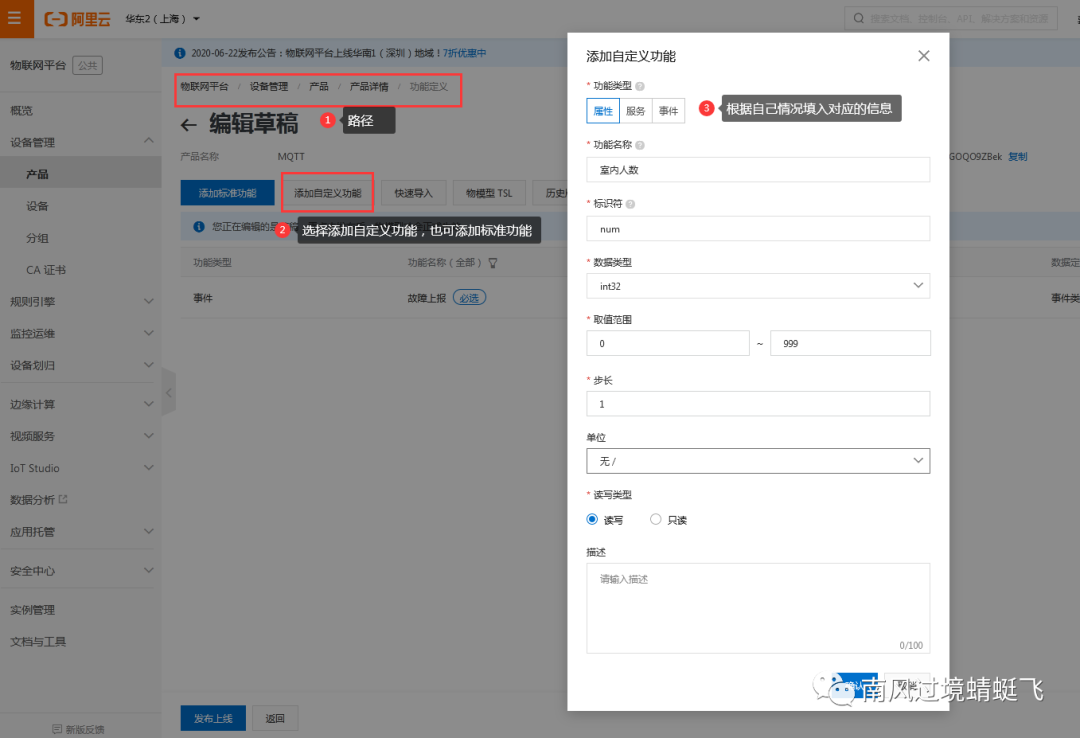The height and width of the screenshot is (738, 1080).
Task: Click help icon next to 功能类型
Action: pyautogui.click(x=640, y=86)
